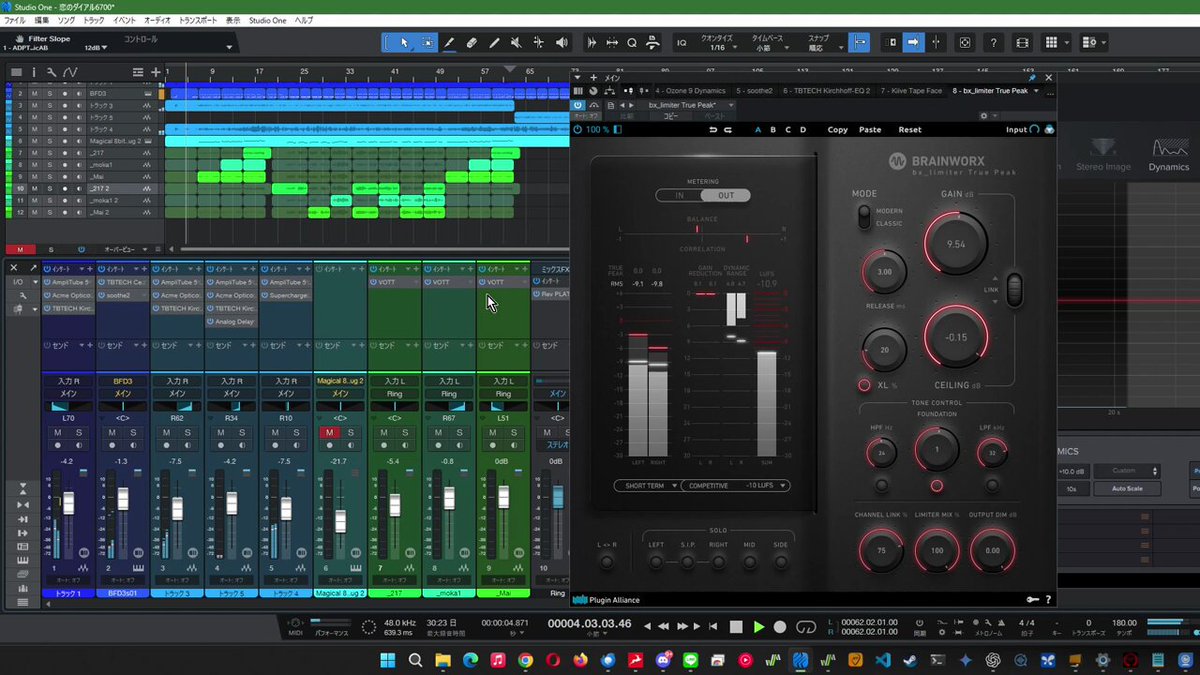Open the video player film icon

point(1021,43)
